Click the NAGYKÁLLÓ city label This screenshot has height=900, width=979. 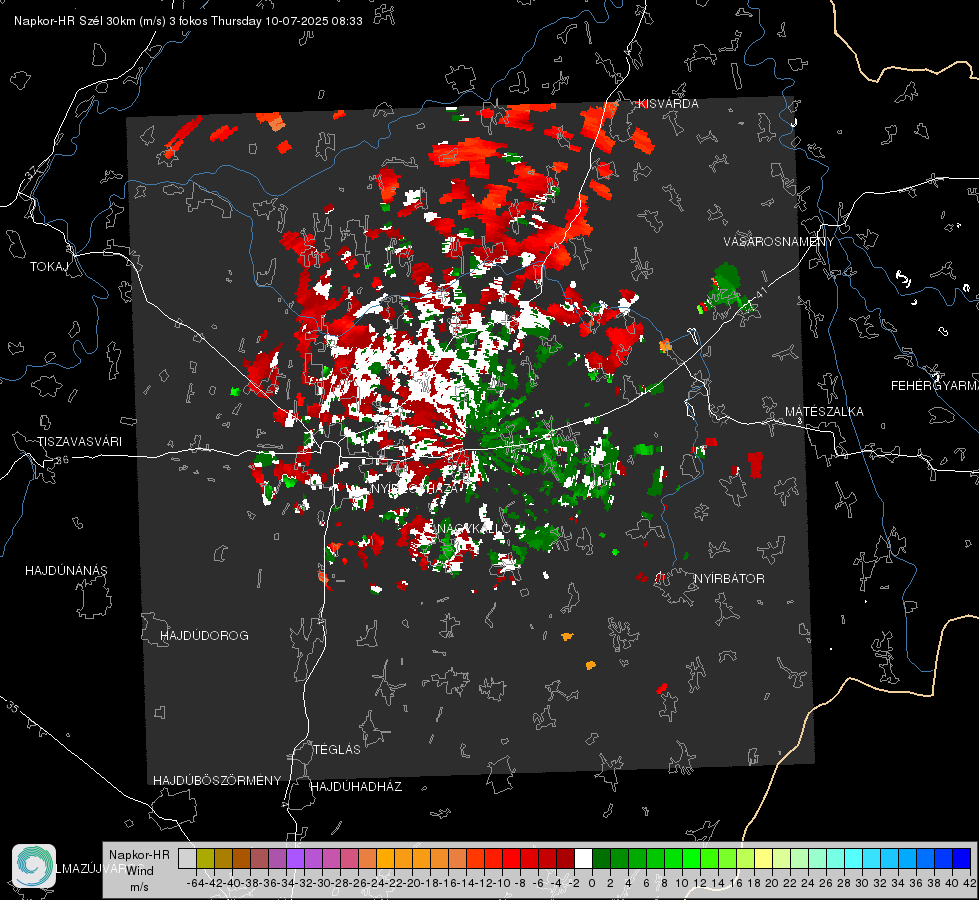tap(473, 529)
